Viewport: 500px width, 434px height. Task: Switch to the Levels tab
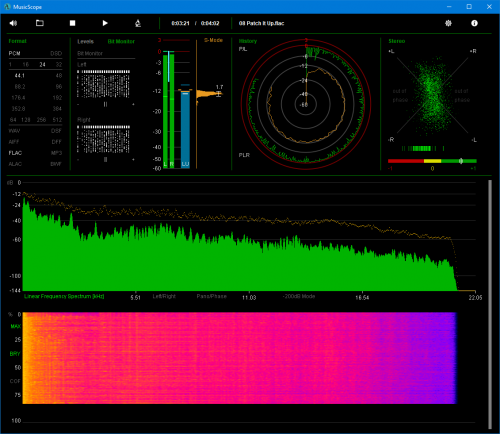coord(85,41)
